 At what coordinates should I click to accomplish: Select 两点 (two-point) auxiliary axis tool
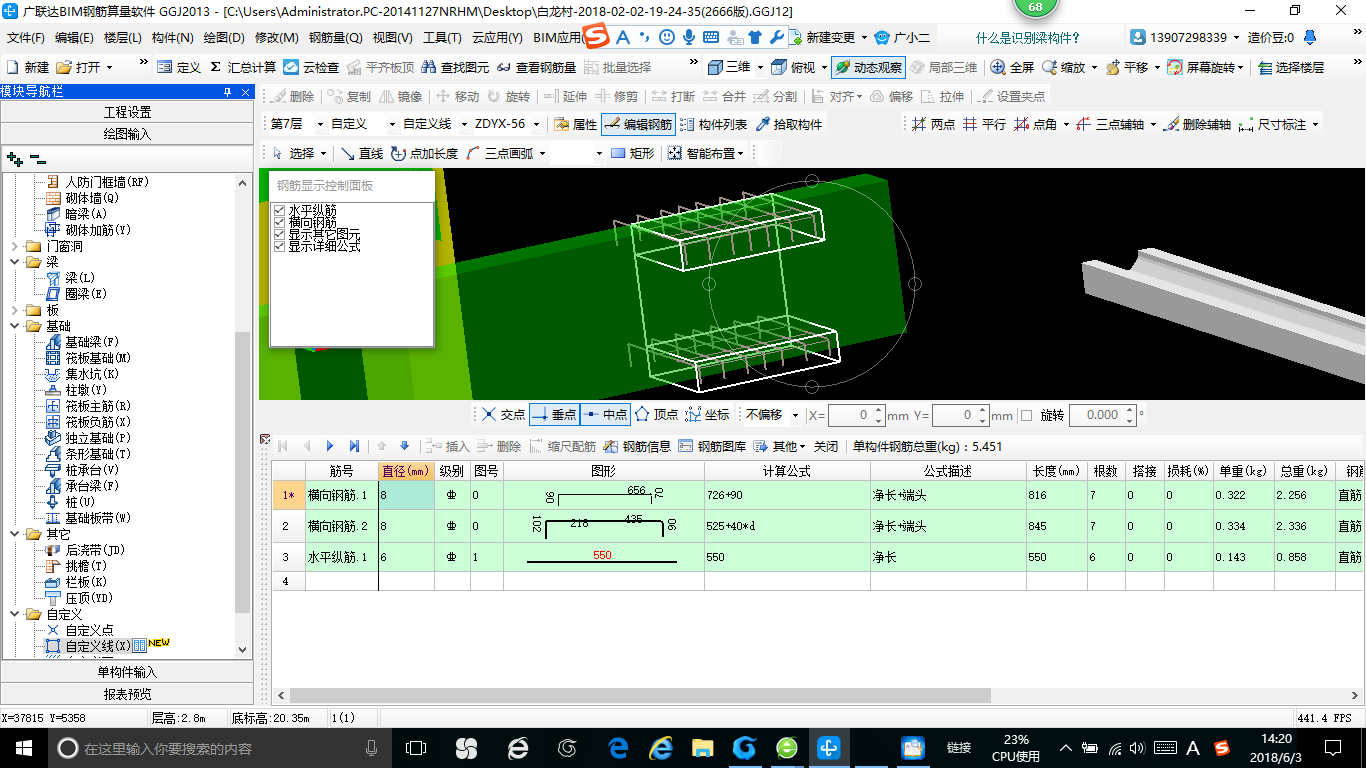pyautogui.click(x=934, y=125)
